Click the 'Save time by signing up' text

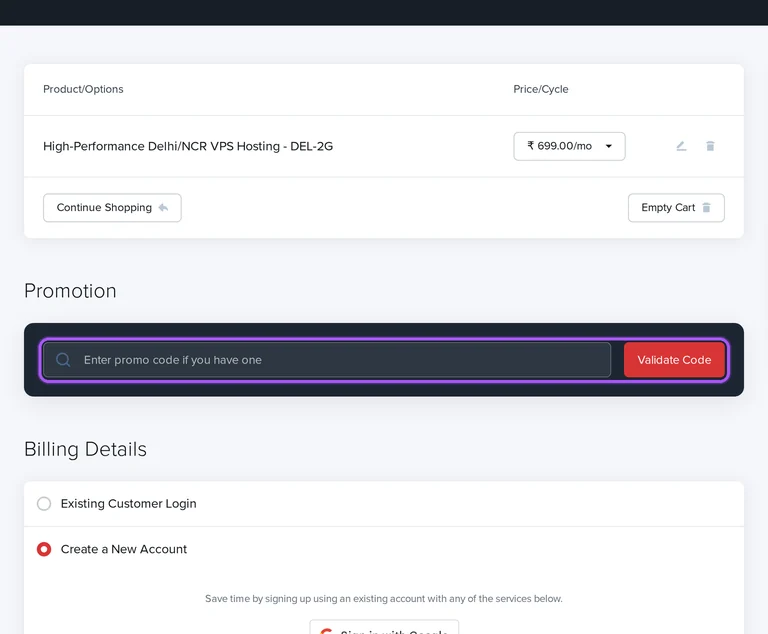click(x=384, y=599)
